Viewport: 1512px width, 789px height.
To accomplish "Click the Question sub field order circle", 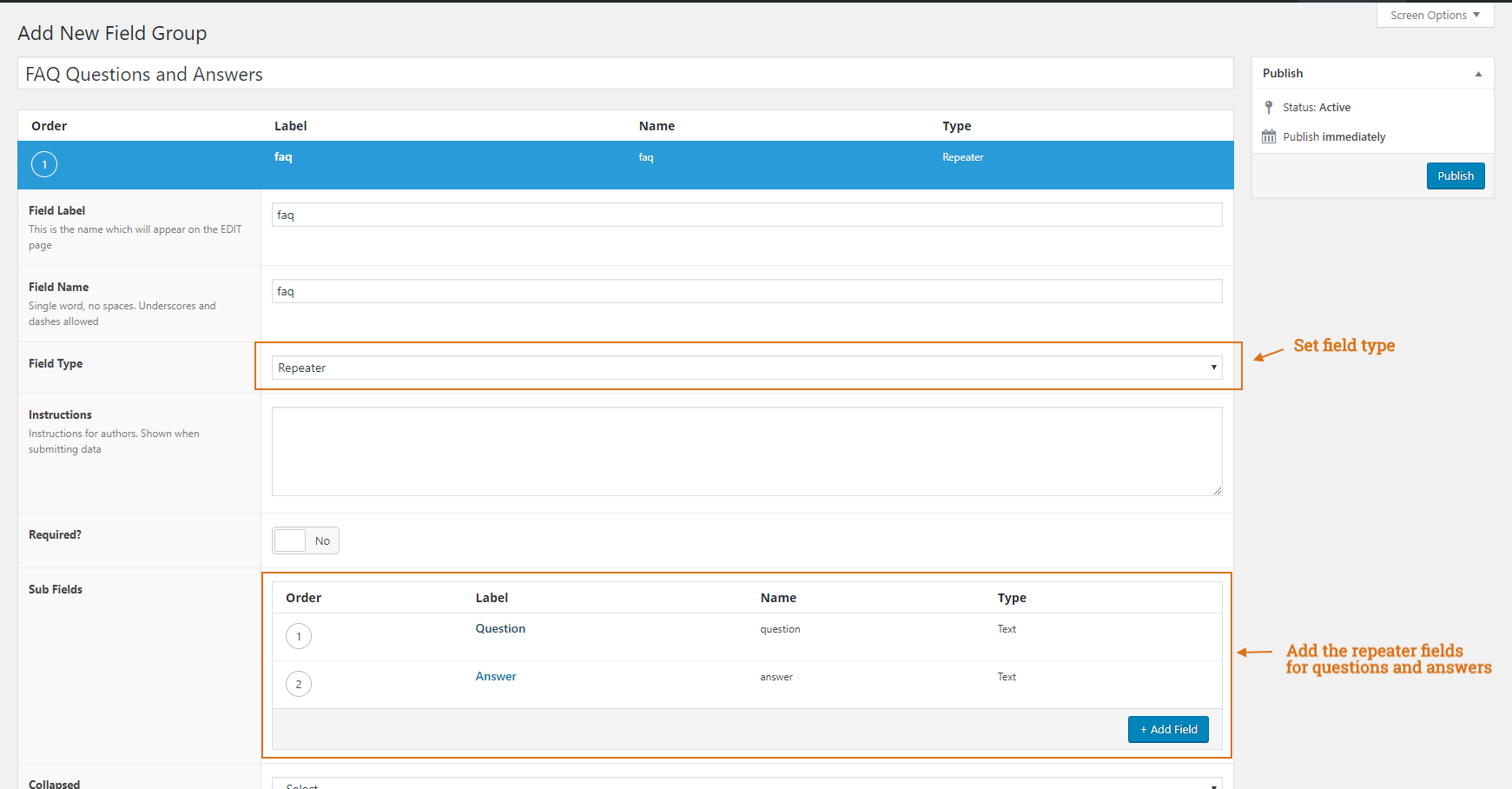I will 299,636.
